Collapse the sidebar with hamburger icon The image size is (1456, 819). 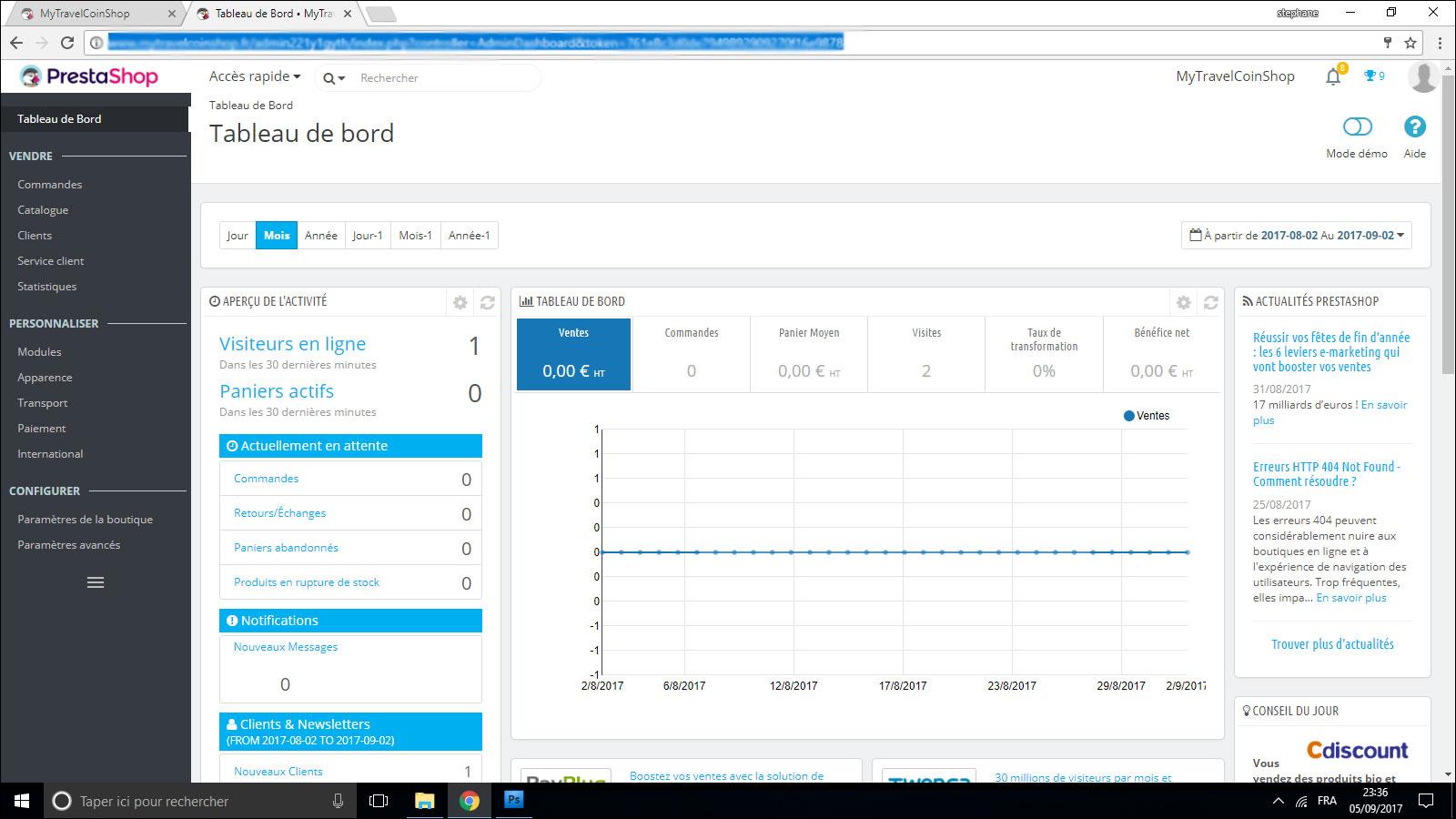(x=96, y=582)
